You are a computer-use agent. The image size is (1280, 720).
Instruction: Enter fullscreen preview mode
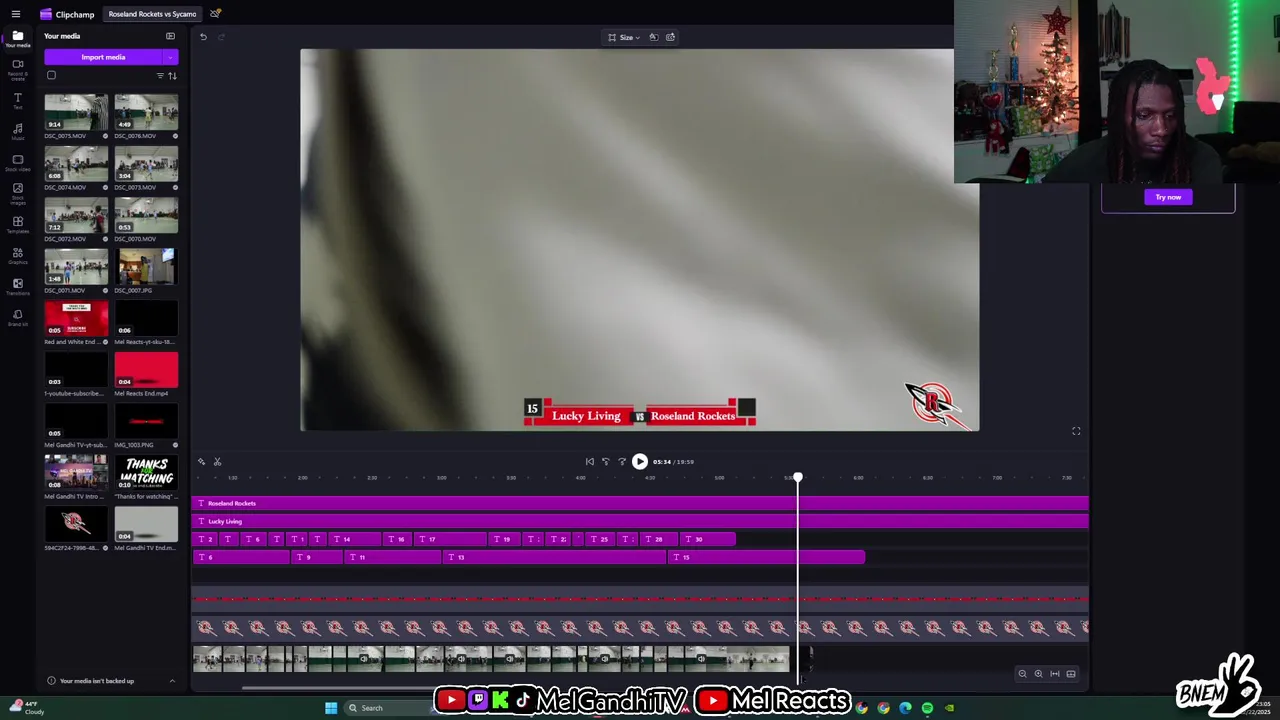pyautogui.click(x=1076, y=431)
